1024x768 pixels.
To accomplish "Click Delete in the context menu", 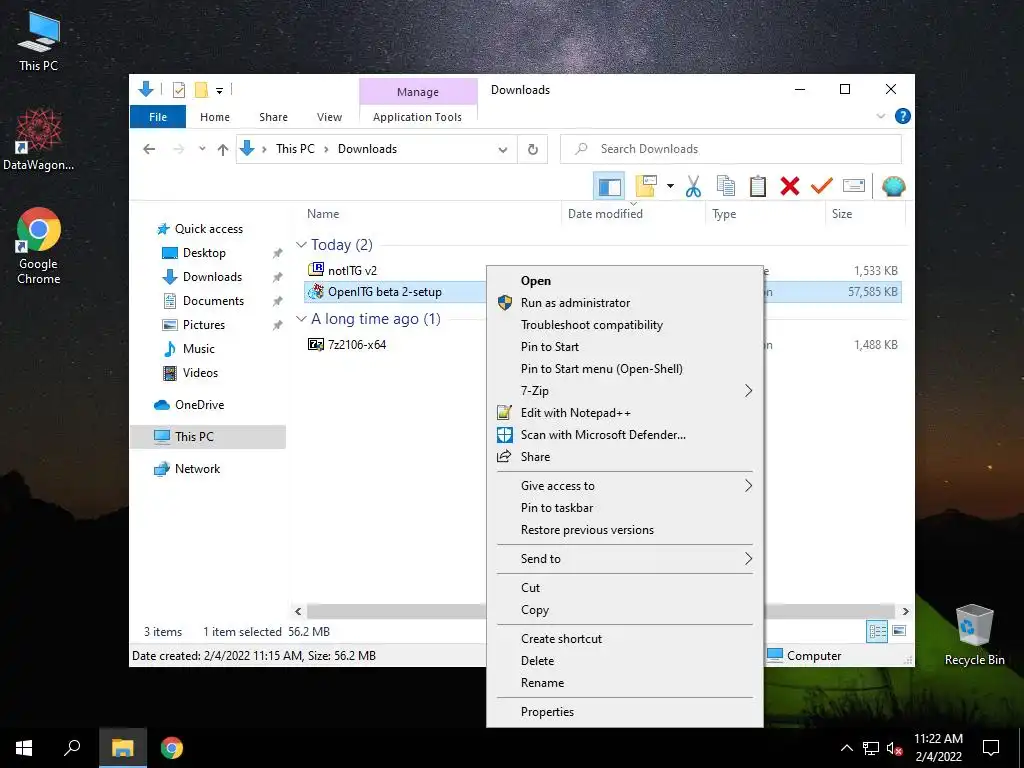I will tap(625, 661).
